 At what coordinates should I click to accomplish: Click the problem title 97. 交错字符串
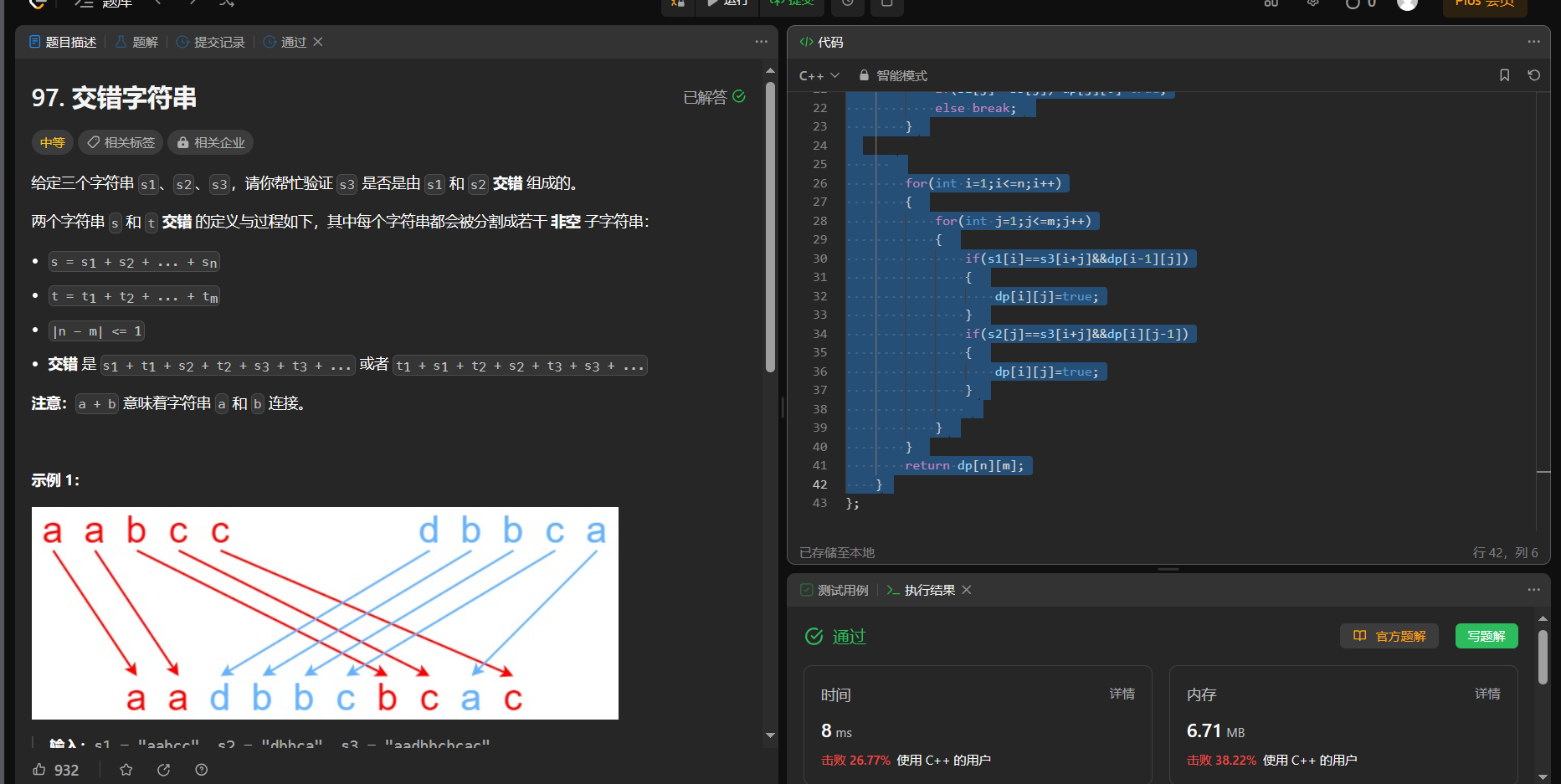(x=114, y=98)
